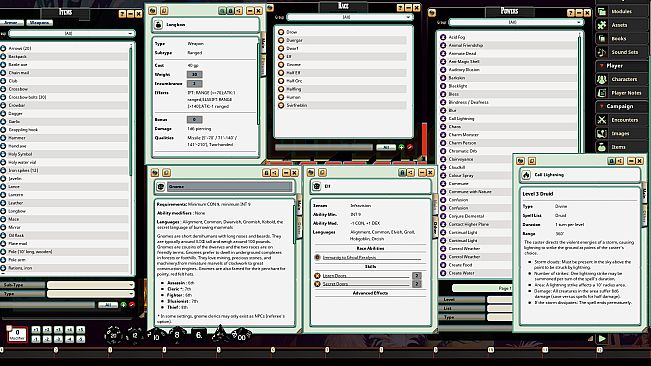The width and height of the screenshot is (651, 366).
Task: Toggle identified status on Long bow window
Action: [223, 11]
